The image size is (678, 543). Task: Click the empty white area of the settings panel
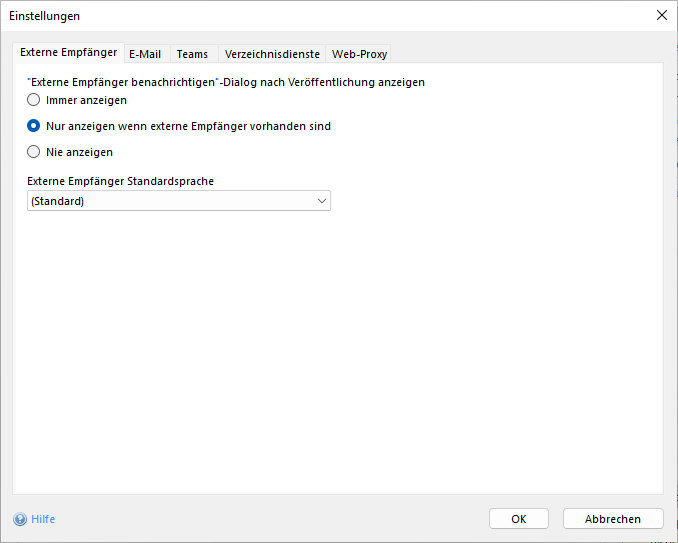pos(340,350)
